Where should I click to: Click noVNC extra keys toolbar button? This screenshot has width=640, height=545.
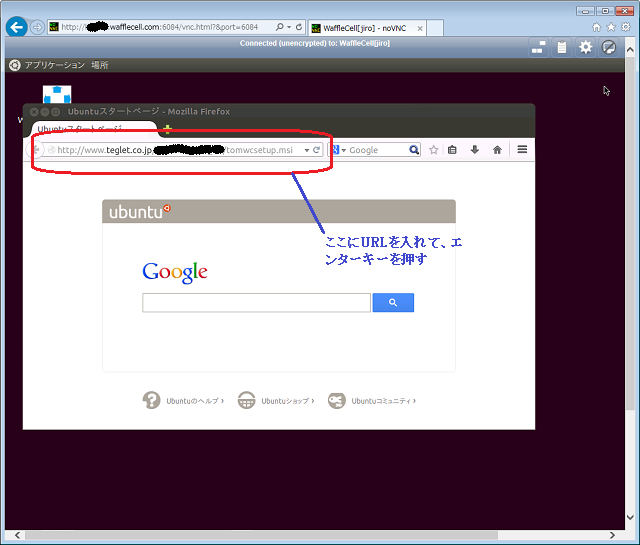click(539, 47)
